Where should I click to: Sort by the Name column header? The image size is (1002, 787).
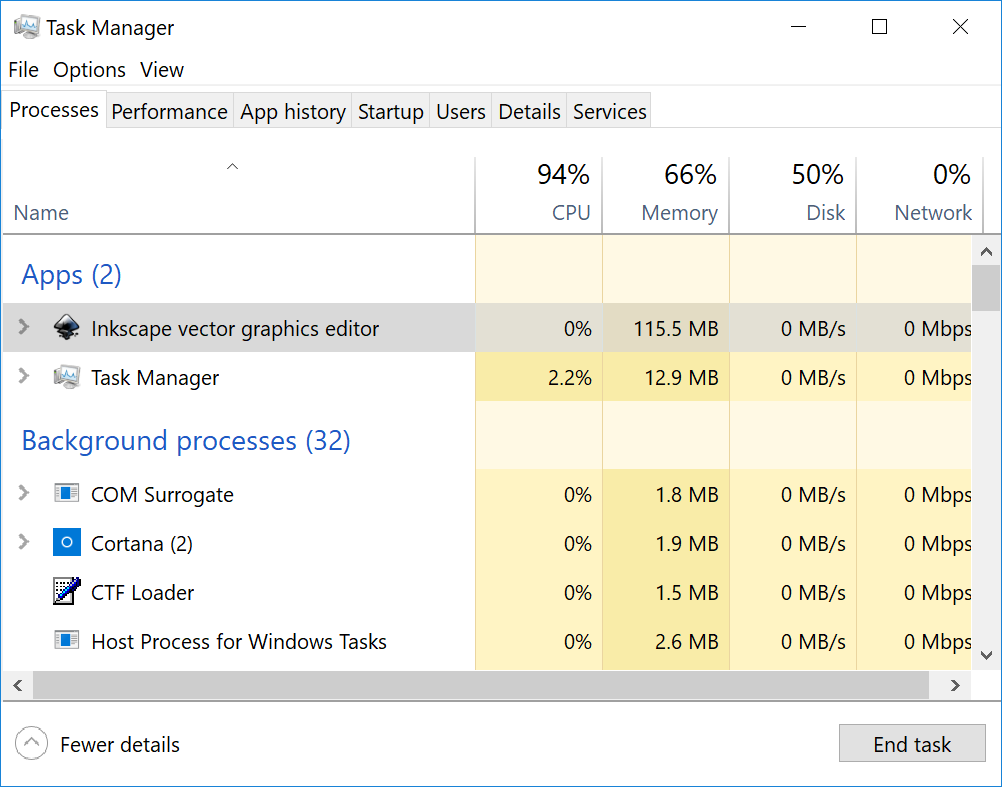238,195
